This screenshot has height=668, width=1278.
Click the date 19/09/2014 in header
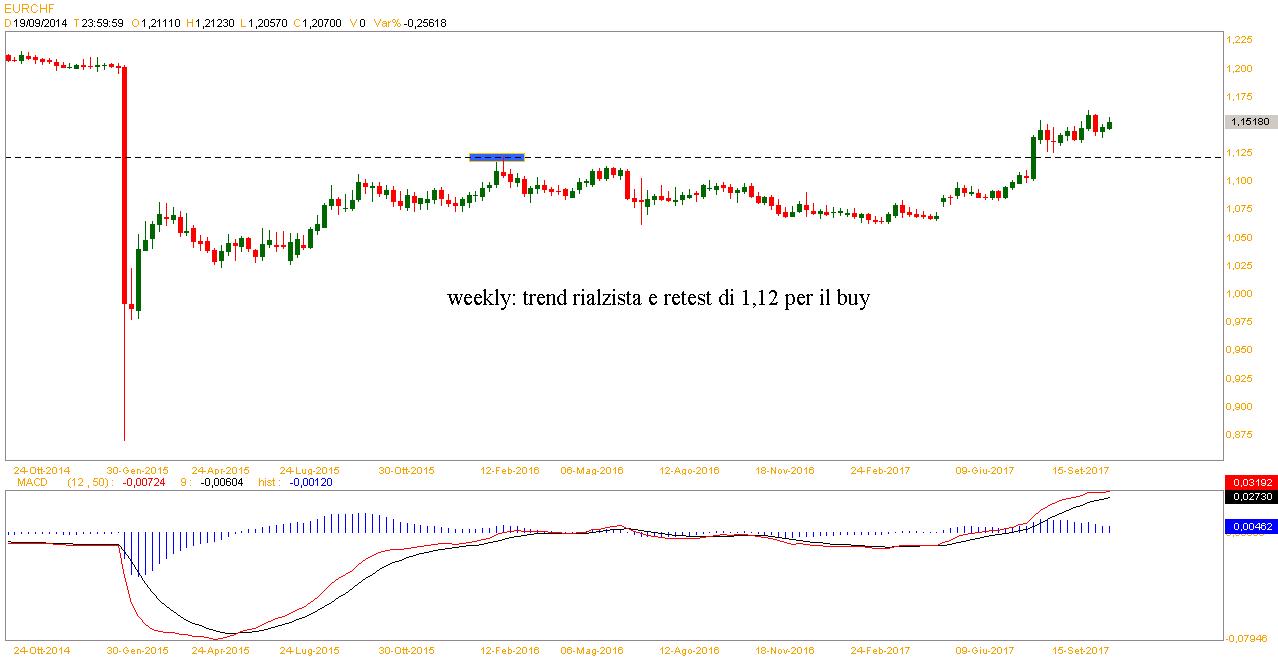point(42,23)
